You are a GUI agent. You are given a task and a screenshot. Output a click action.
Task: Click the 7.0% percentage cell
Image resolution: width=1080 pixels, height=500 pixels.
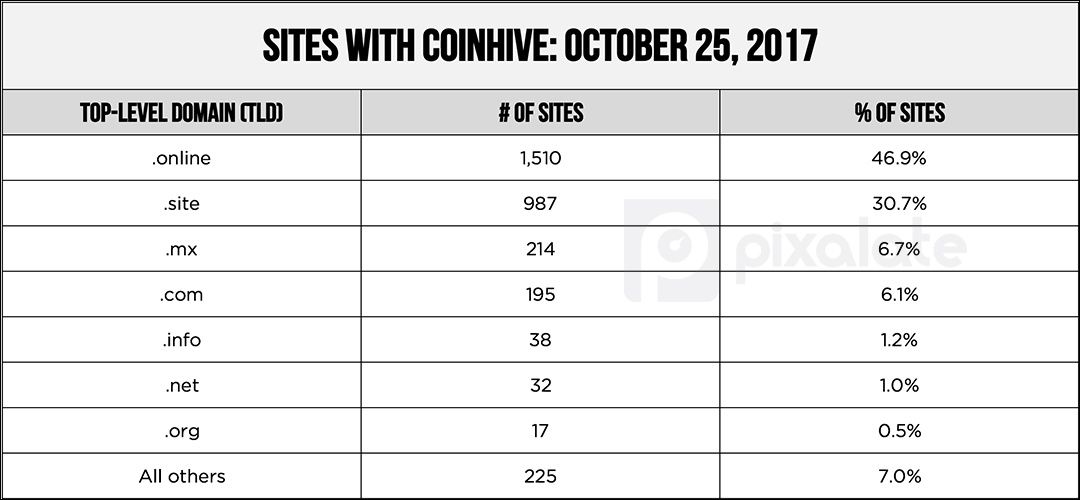(x=899, y=476)
